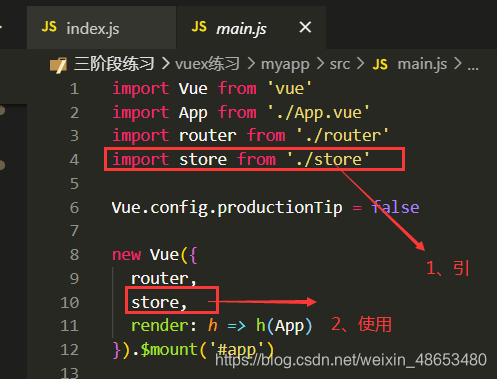Open the myapp breadcrumb segment
The image size is (497, 379).
pyautogui.click(x=285, y=64)
